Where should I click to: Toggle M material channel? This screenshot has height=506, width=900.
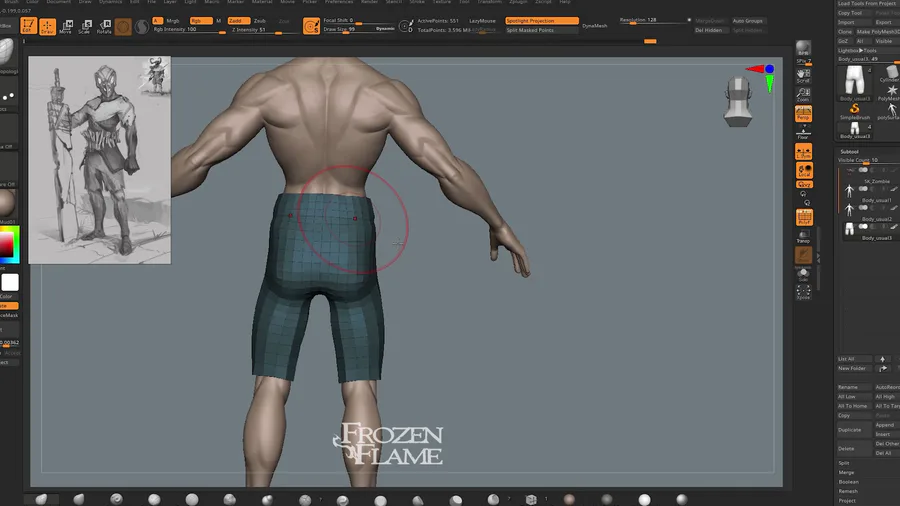218,21
